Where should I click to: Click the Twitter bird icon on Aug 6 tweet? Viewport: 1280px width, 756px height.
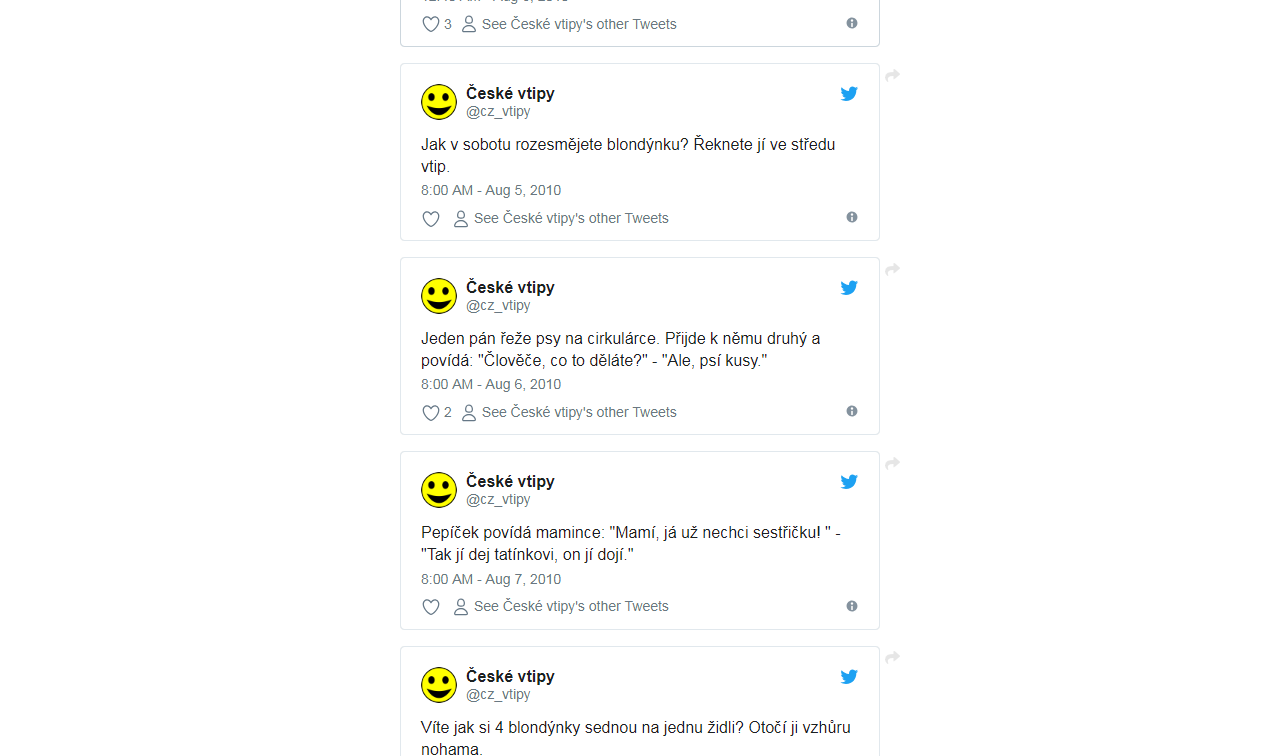(849, 288)
